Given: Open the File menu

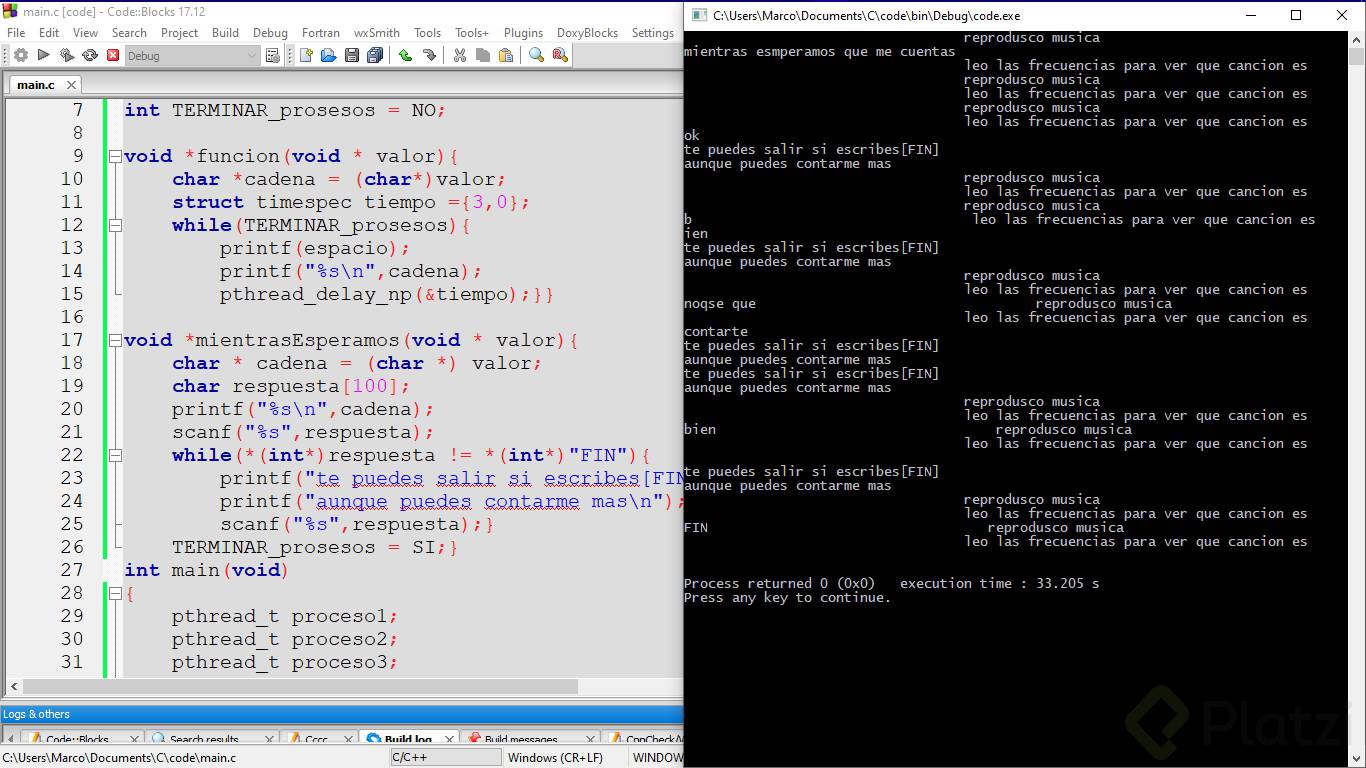Looking at the screenshot, I should click(x=16, y=33).
